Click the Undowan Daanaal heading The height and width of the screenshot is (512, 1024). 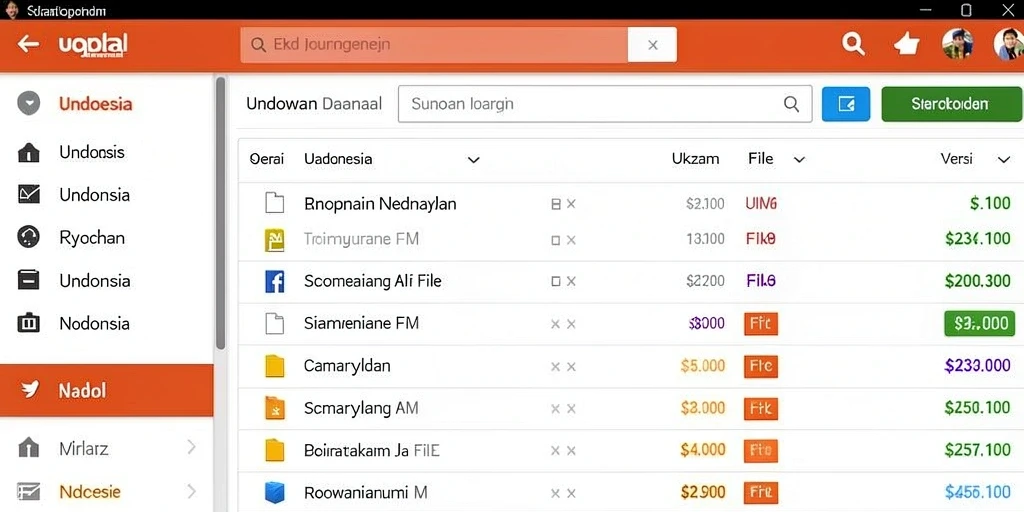click(314, 104)
